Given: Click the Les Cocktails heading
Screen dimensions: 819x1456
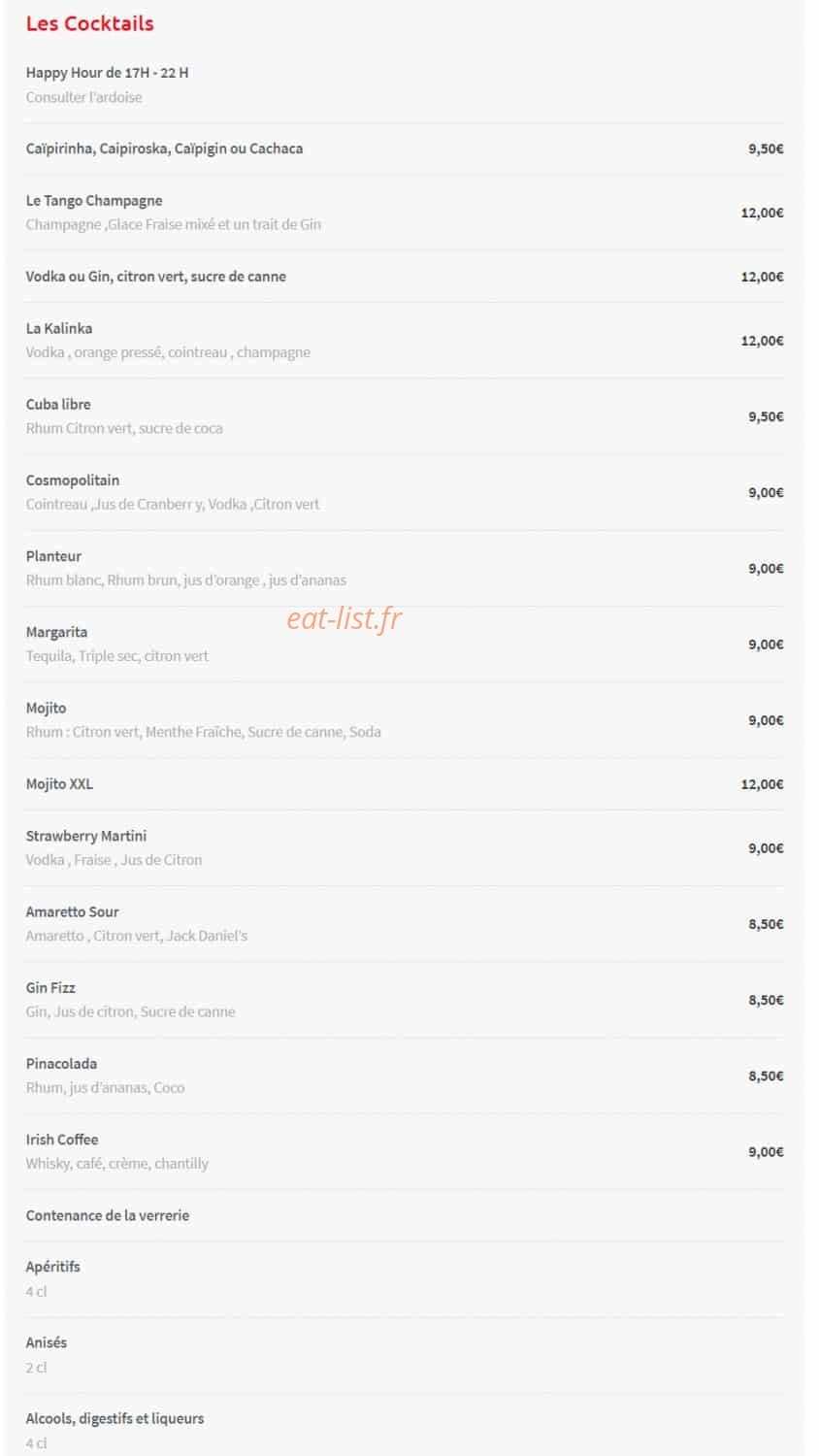Looking at the screenshot, I should (x=89, y=23).
